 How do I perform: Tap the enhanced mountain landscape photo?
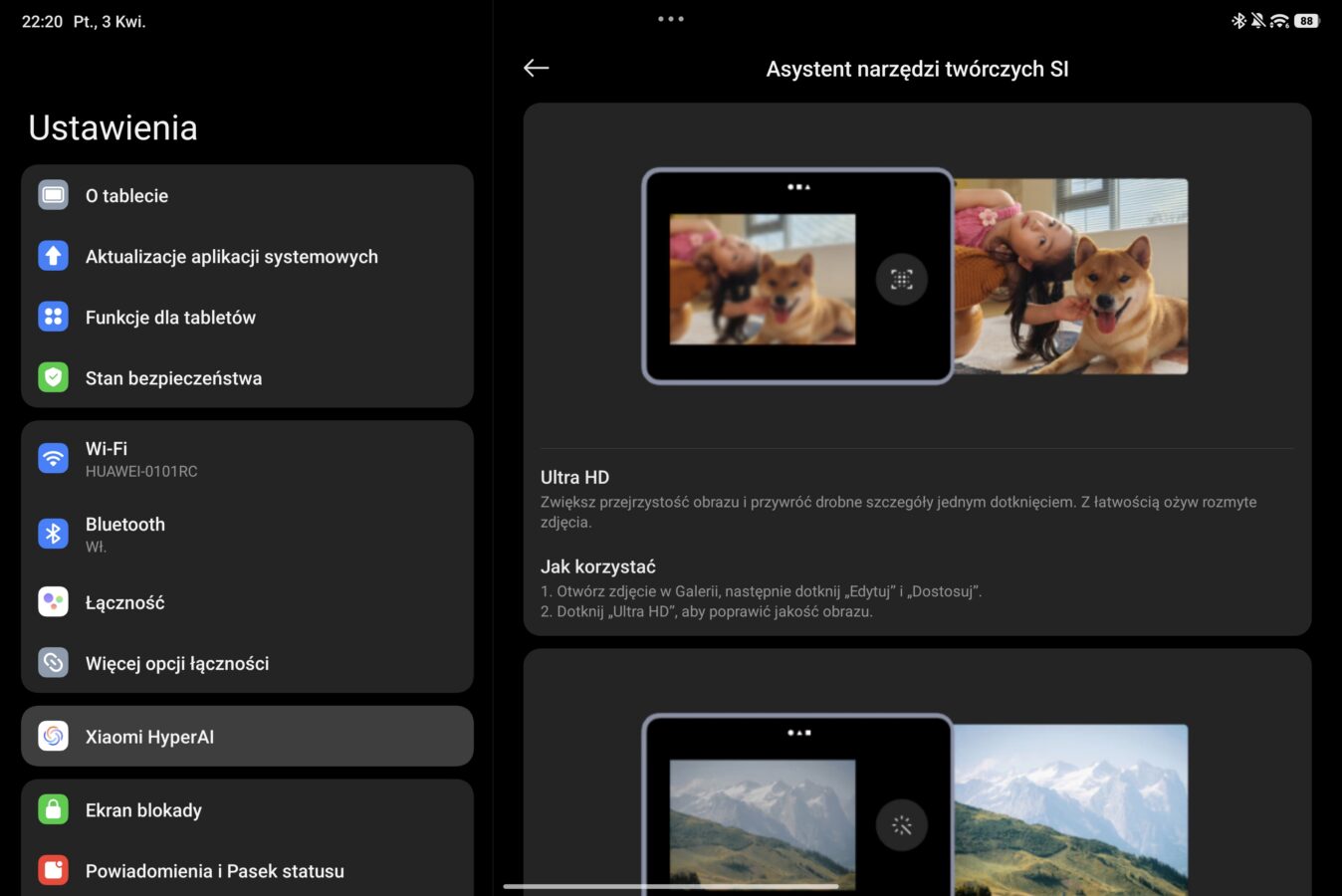1071,808
